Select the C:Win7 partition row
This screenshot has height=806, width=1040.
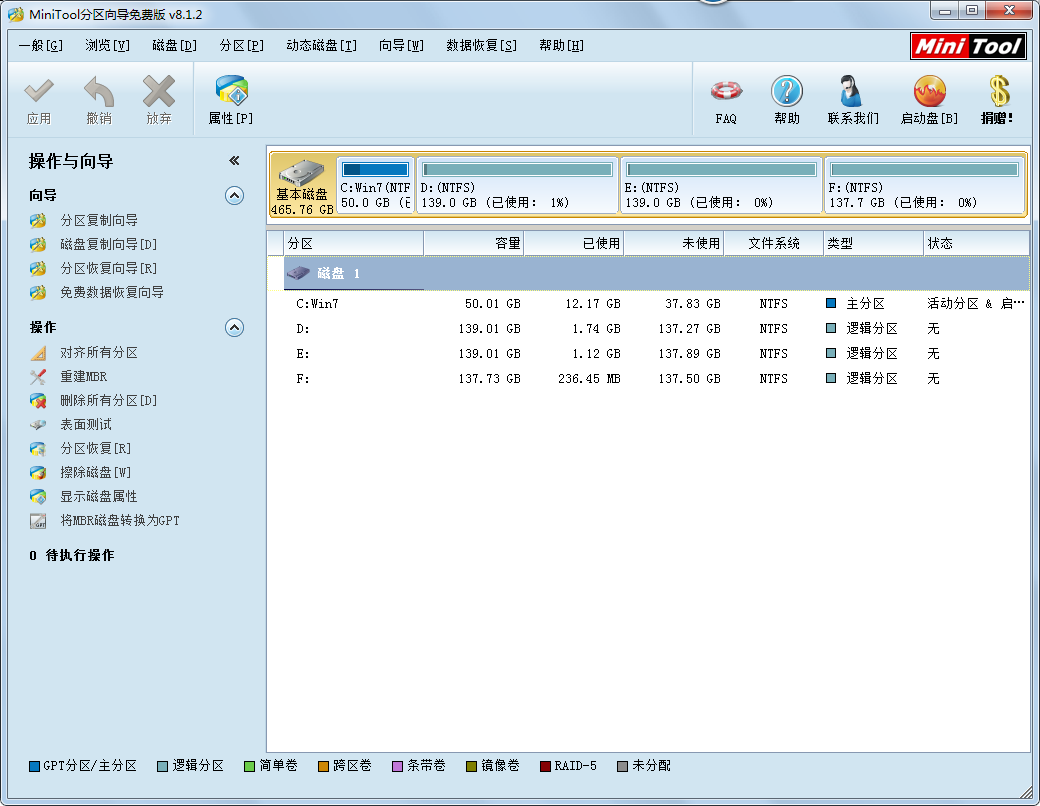[x=657, y=304]
